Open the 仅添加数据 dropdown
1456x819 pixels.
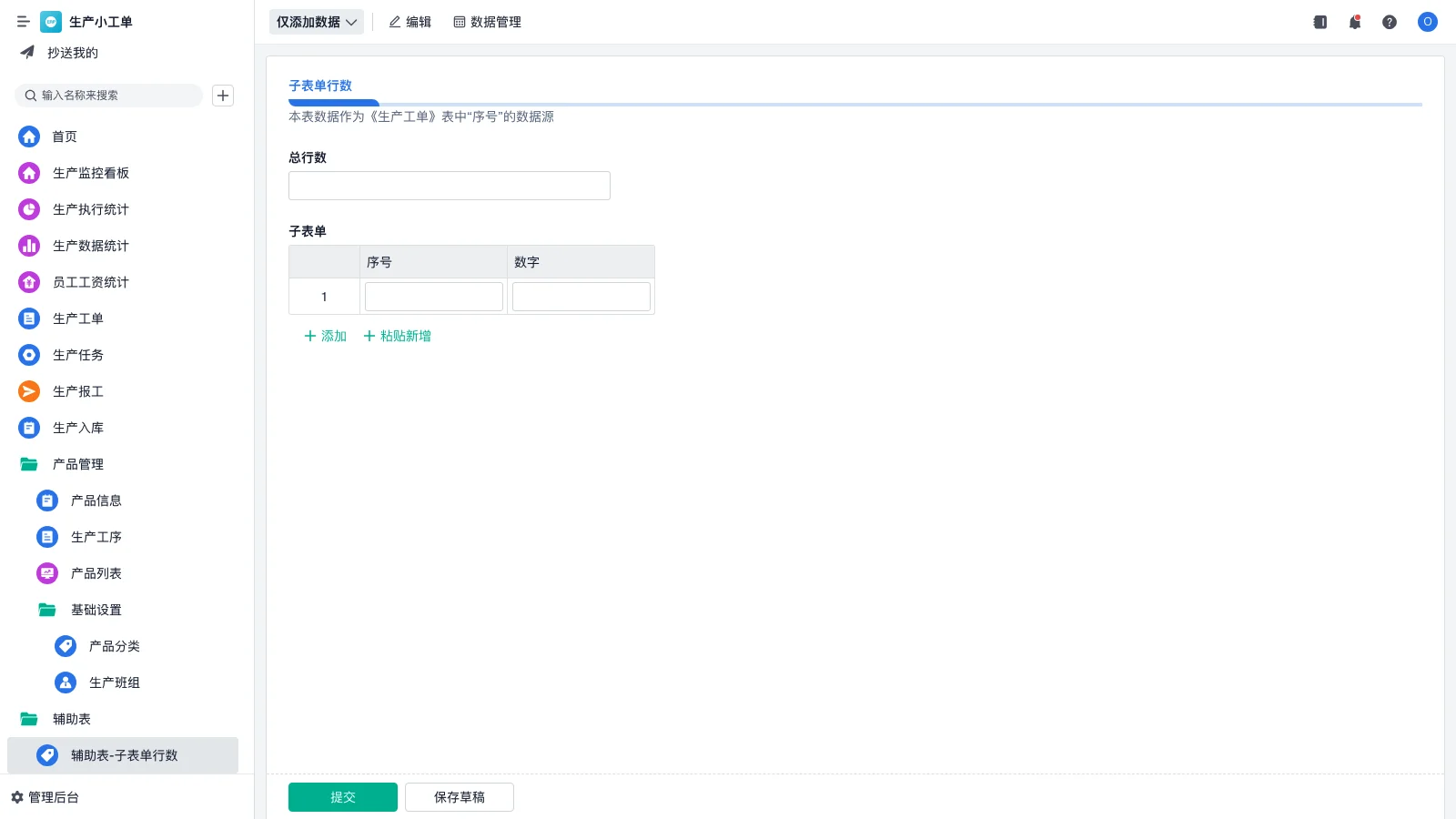point(315,22)
